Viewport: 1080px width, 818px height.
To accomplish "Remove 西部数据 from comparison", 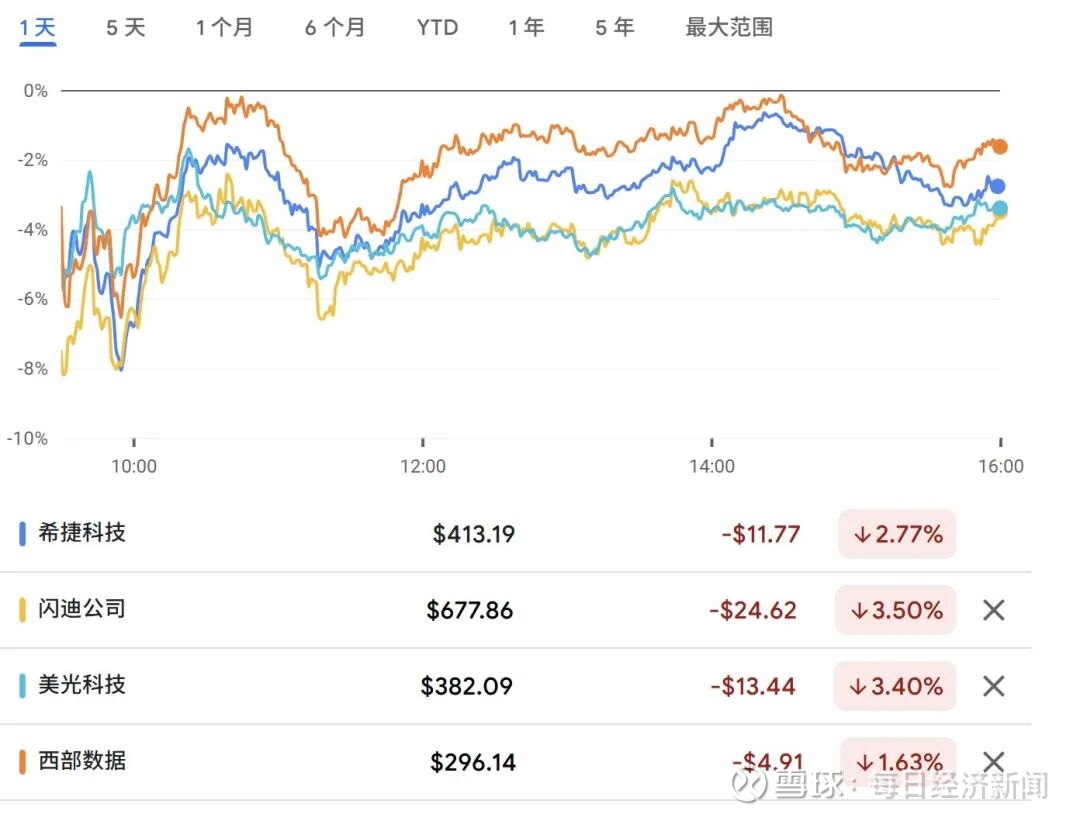I will tap(993, 762).
